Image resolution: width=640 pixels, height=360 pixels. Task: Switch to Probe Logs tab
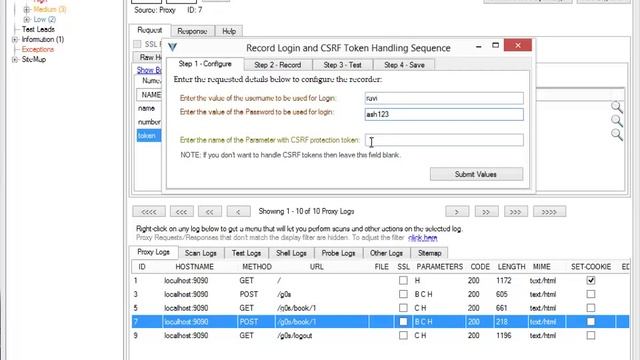pos(338,253)
